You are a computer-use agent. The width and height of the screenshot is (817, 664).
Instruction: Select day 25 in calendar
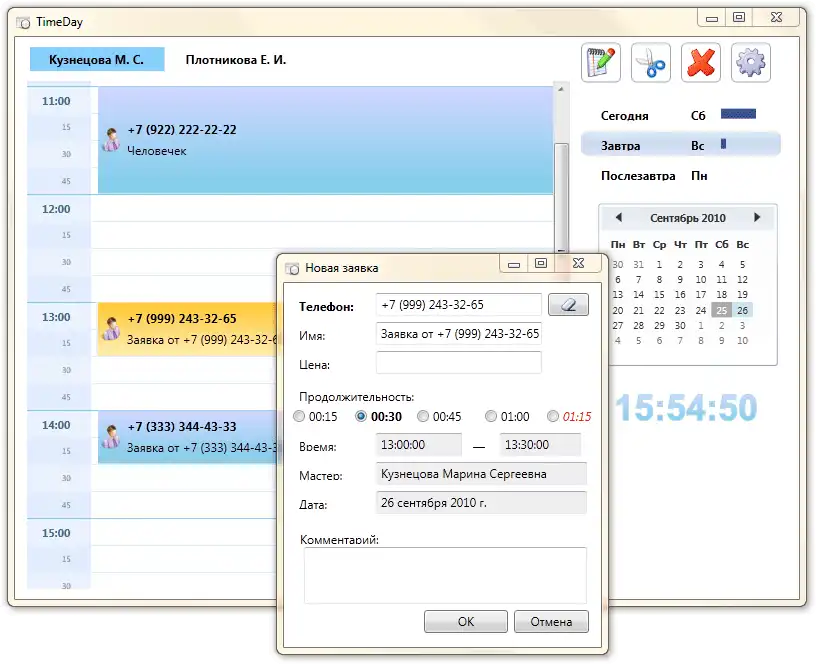(722, 310)
